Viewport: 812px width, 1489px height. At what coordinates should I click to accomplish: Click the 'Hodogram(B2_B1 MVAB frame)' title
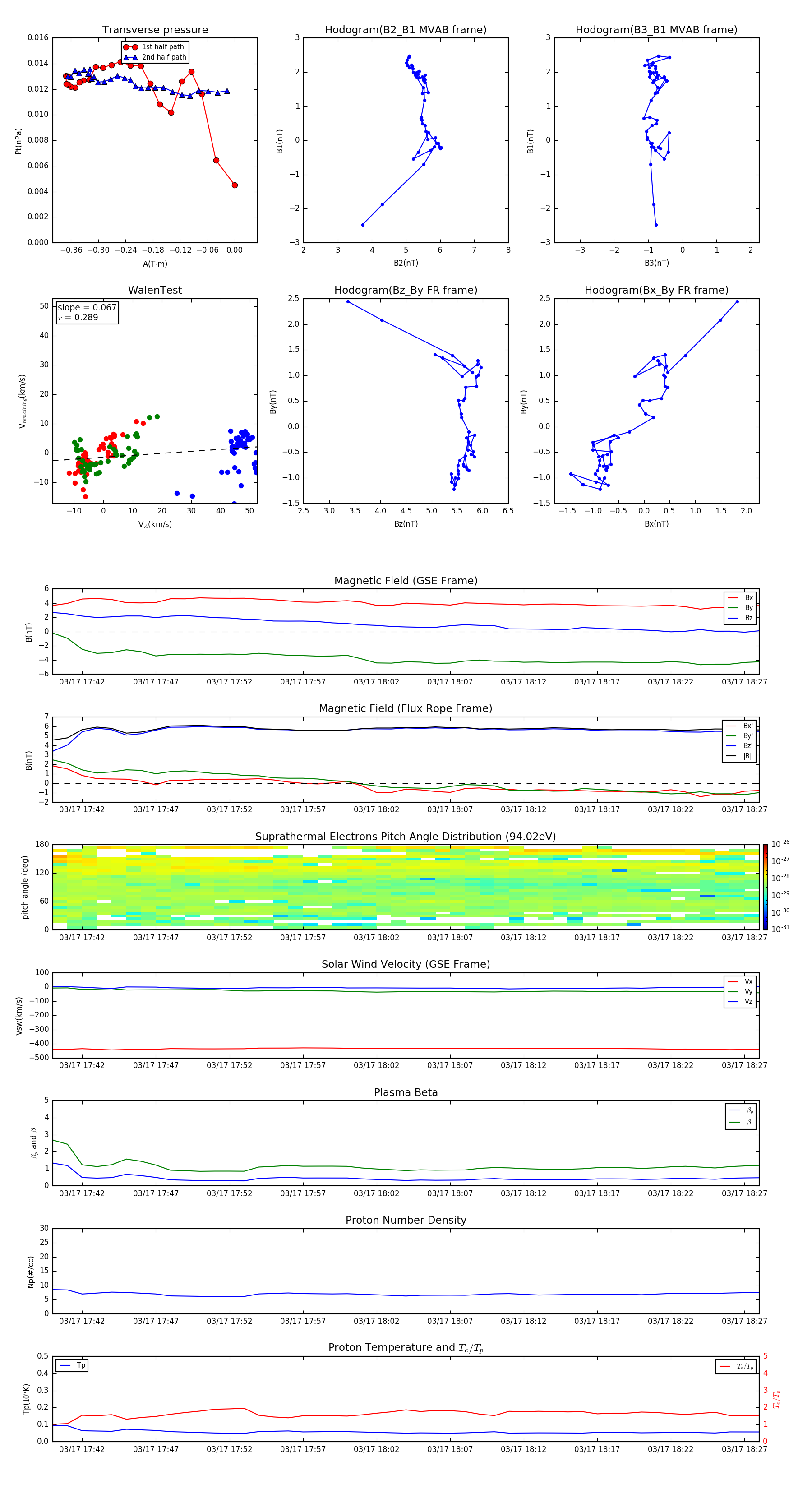pyautogui.click(x=406, y=30)
